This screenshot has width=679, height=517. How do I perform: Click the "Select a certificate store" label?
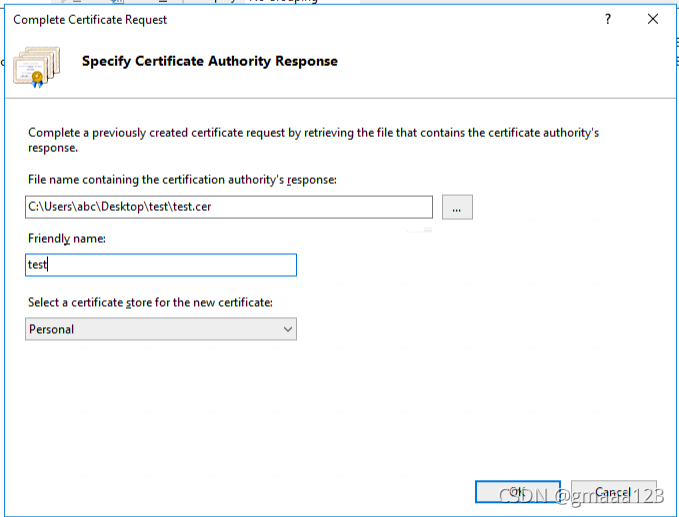[150, 302]
